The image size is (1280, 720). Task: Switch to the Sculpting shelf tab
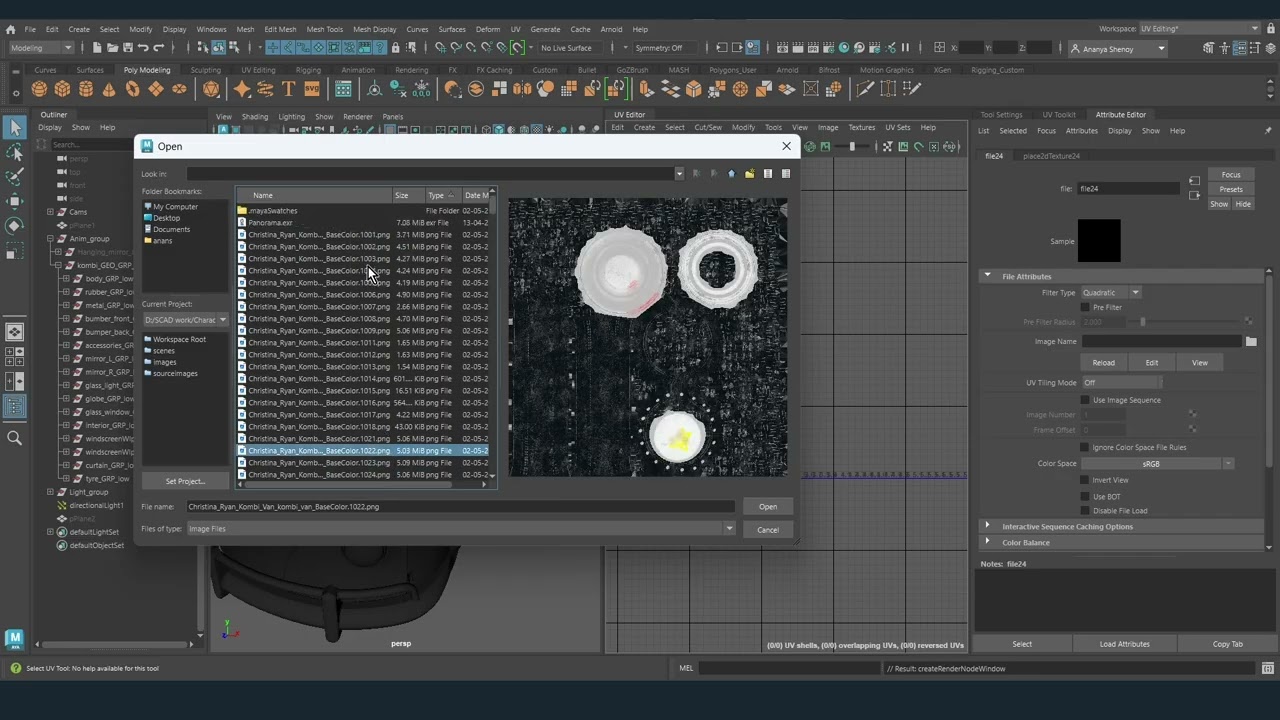(x=205, y=70)
